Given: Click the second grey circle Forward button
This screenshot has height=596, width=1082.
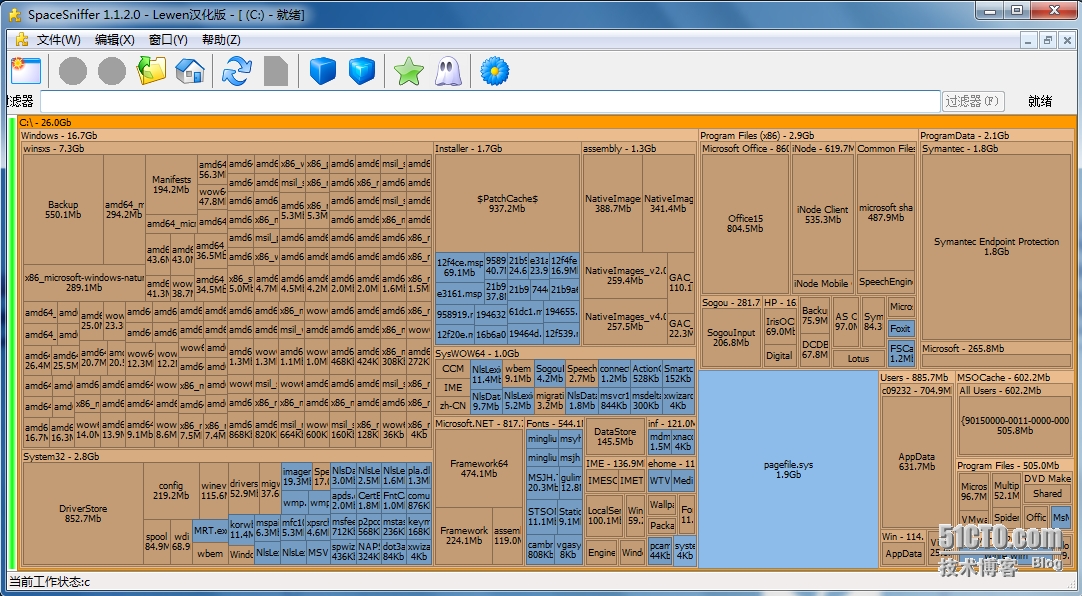Looking at the screenshot, I should click(x=112, y=71).
